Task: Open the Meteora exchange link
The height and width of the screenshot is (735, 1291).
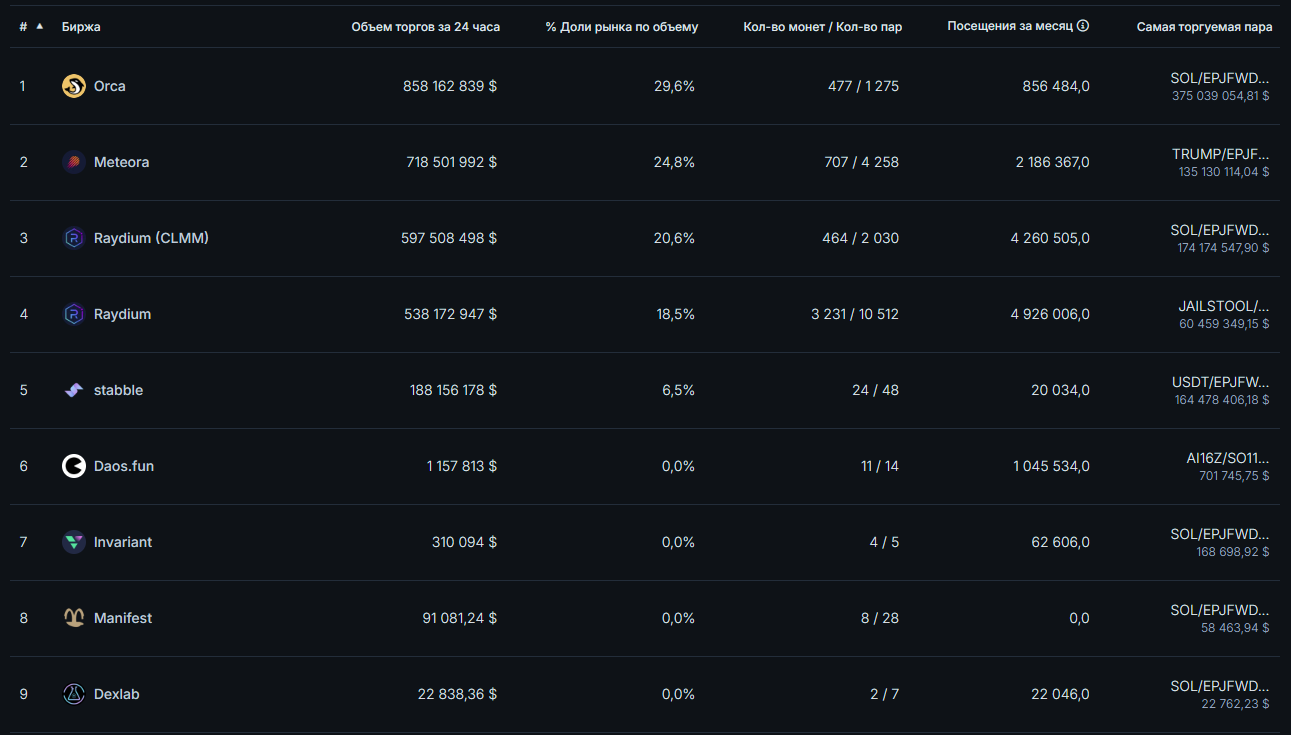Action: [122, 162]
